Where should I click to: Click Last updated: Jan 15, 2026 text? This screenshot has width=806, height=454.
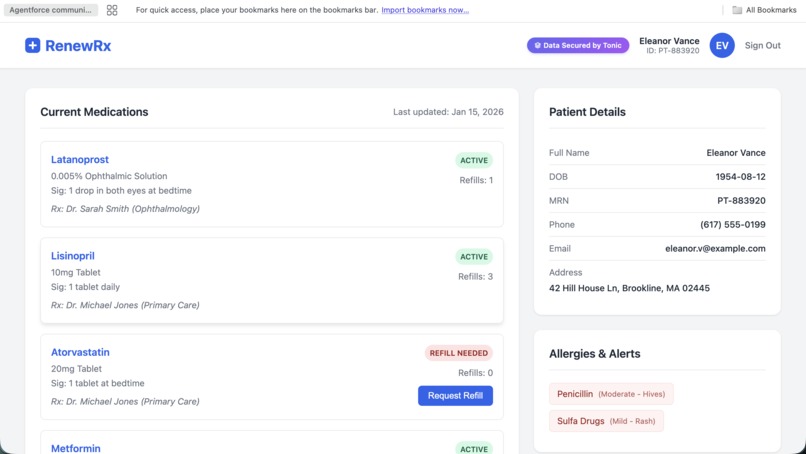tap(448, 112)
